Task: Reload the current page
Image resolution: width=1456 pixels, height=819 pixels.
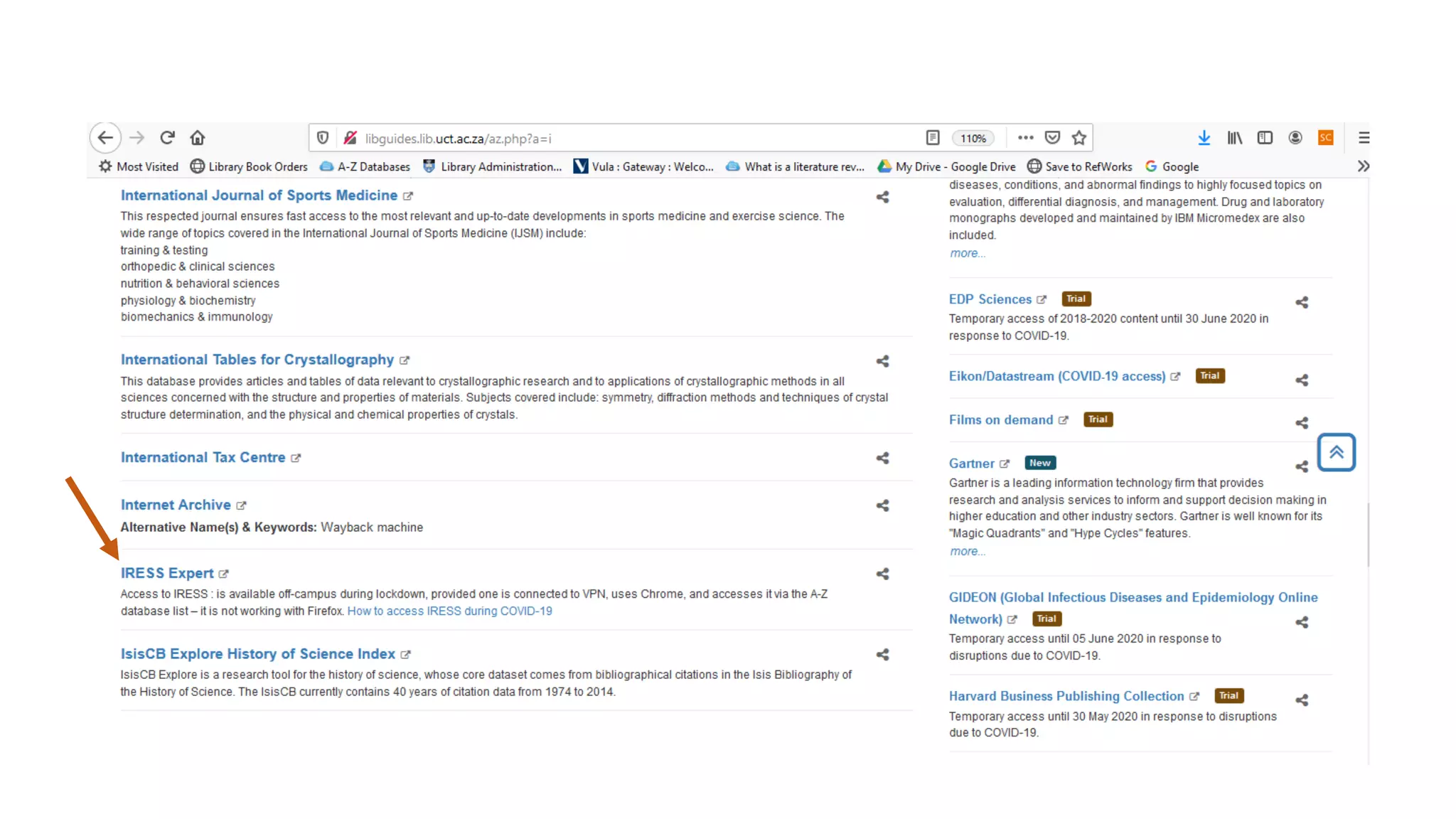Action: pos(167,137)
